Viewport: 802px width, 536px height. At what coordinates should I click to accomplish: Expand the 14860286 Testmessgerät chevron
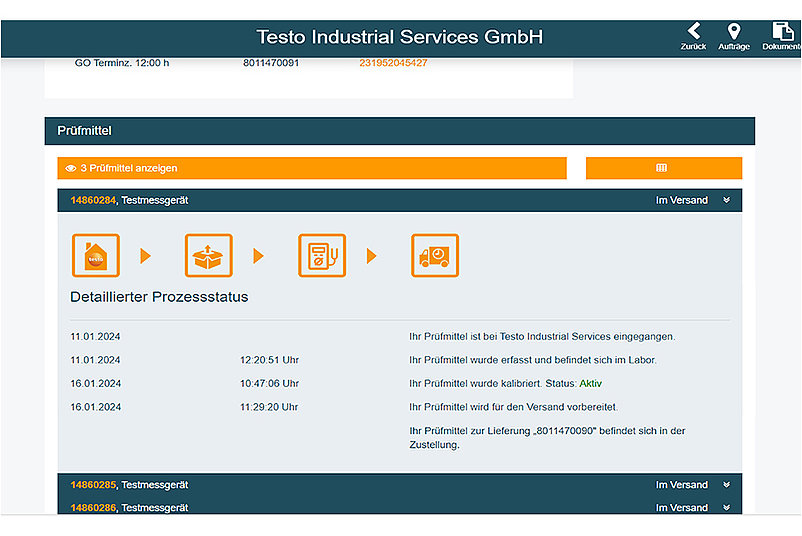[726, 507]
